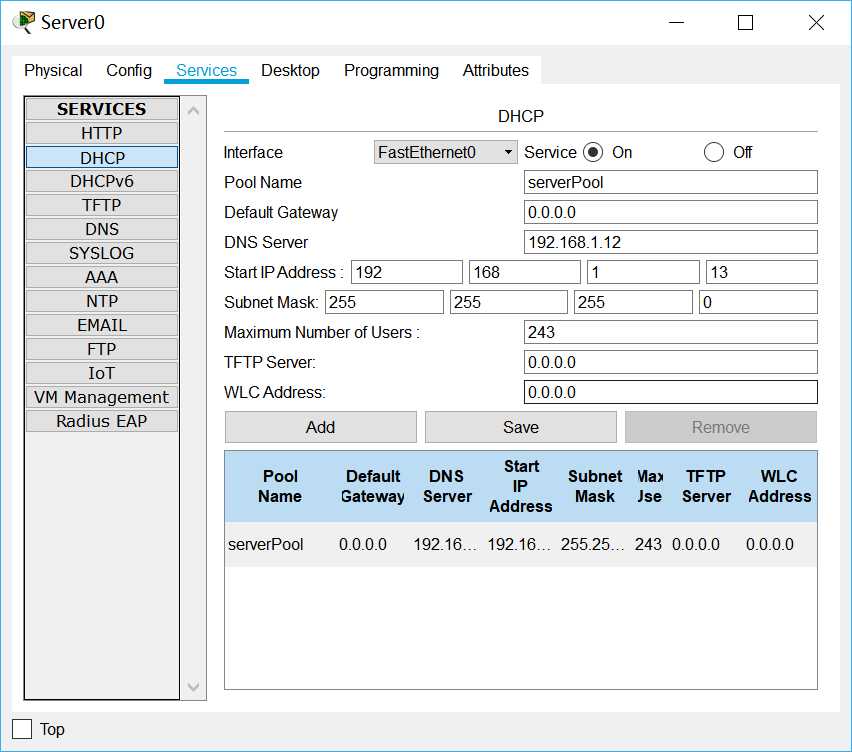Click the Save button

point(521,427)
